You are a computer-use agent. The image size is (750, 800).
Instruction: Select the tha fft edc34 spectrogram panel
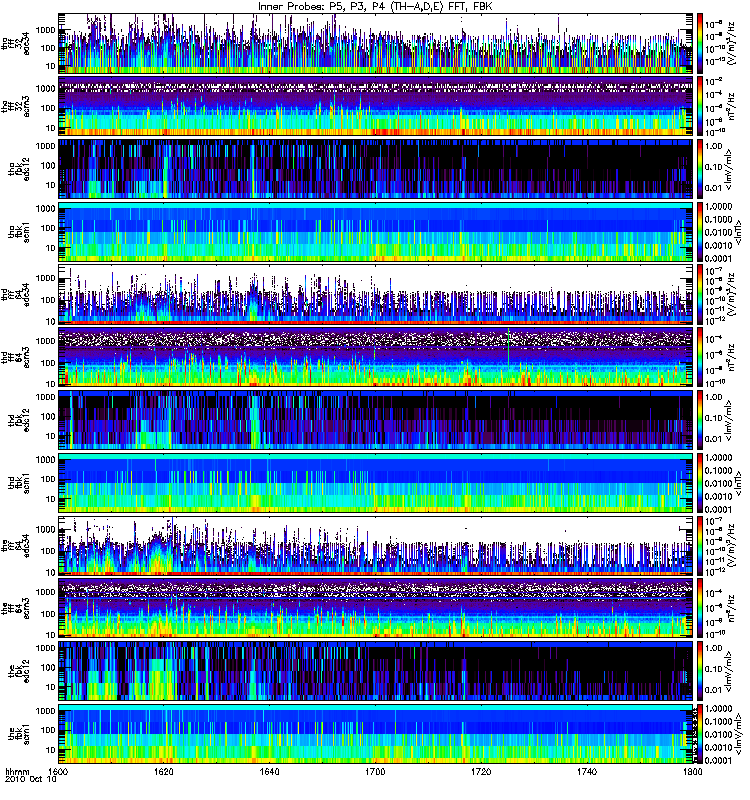pos(376,43)
